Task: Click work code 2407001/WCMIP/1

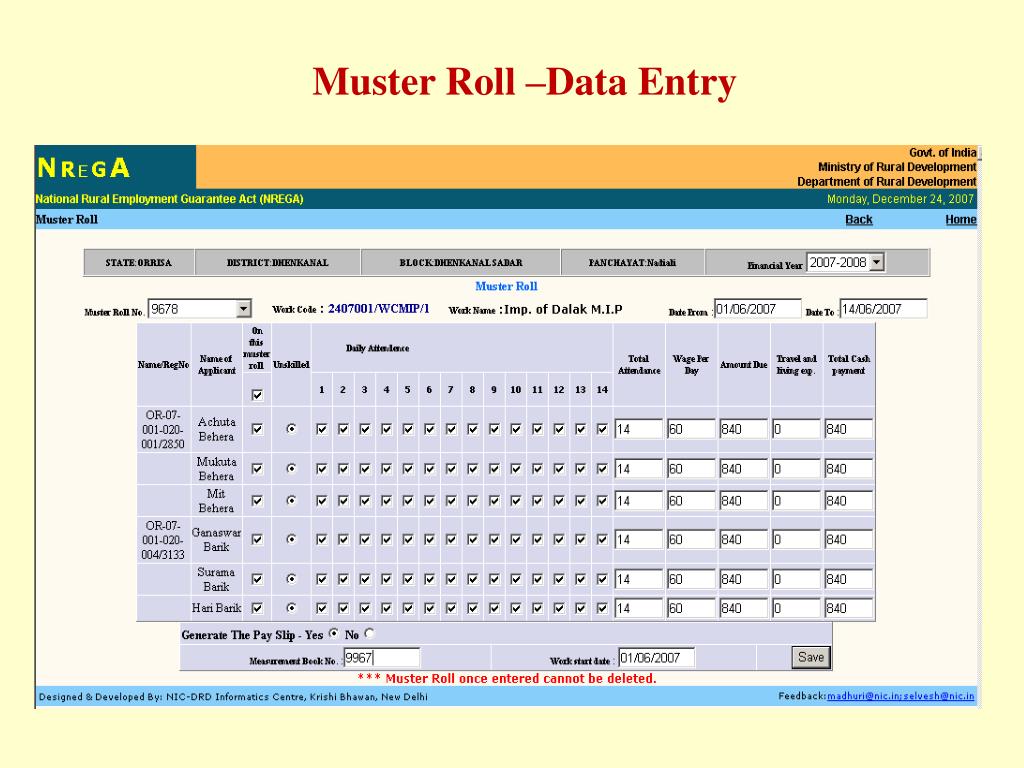Action: (x=379, y=309)
